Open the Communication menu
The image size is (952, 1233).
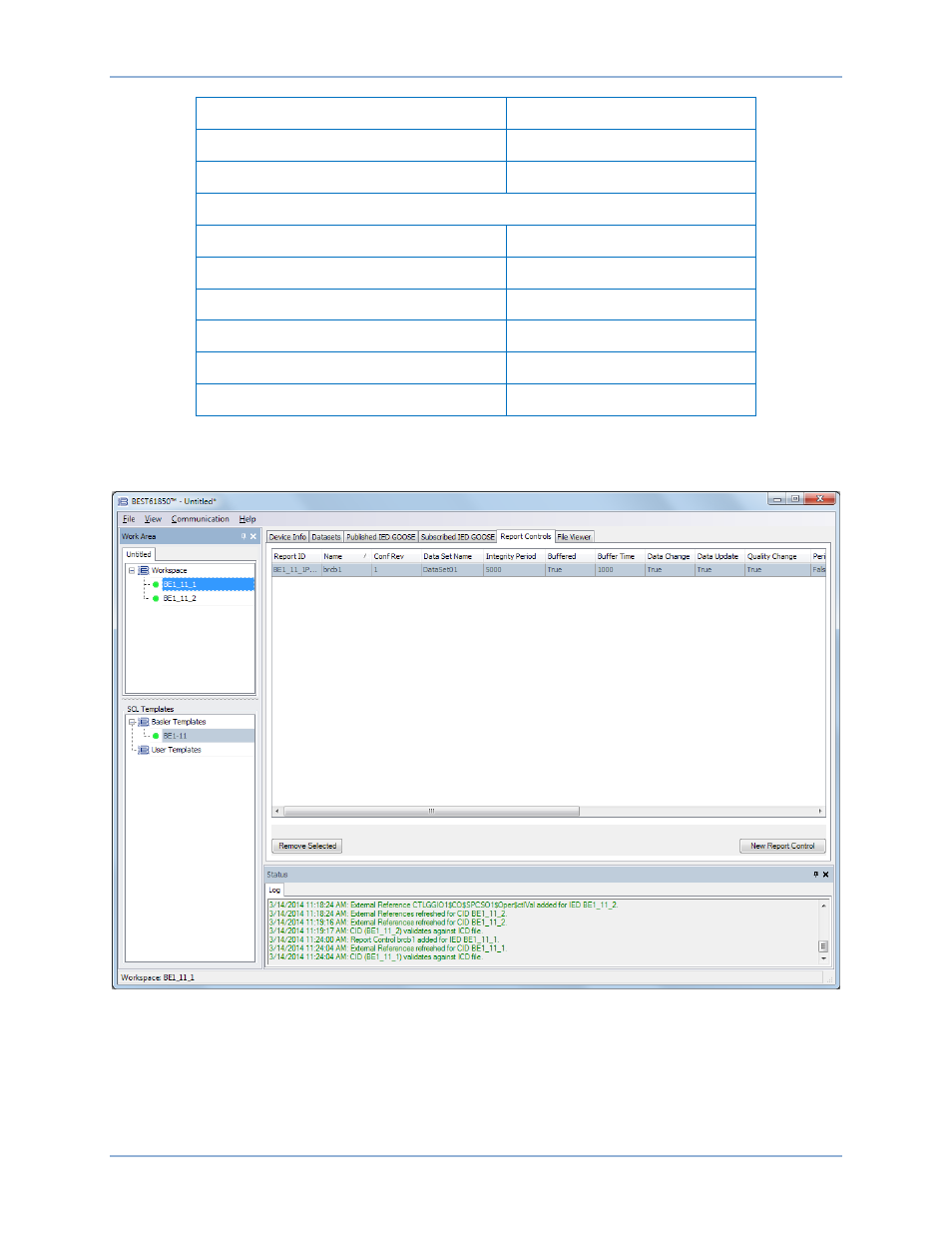[200, 519]
